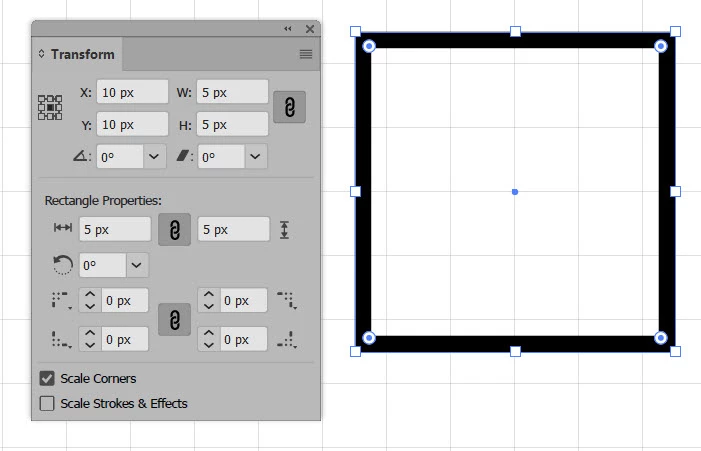
Task: Click the Y position field
Action: [132, 124]
